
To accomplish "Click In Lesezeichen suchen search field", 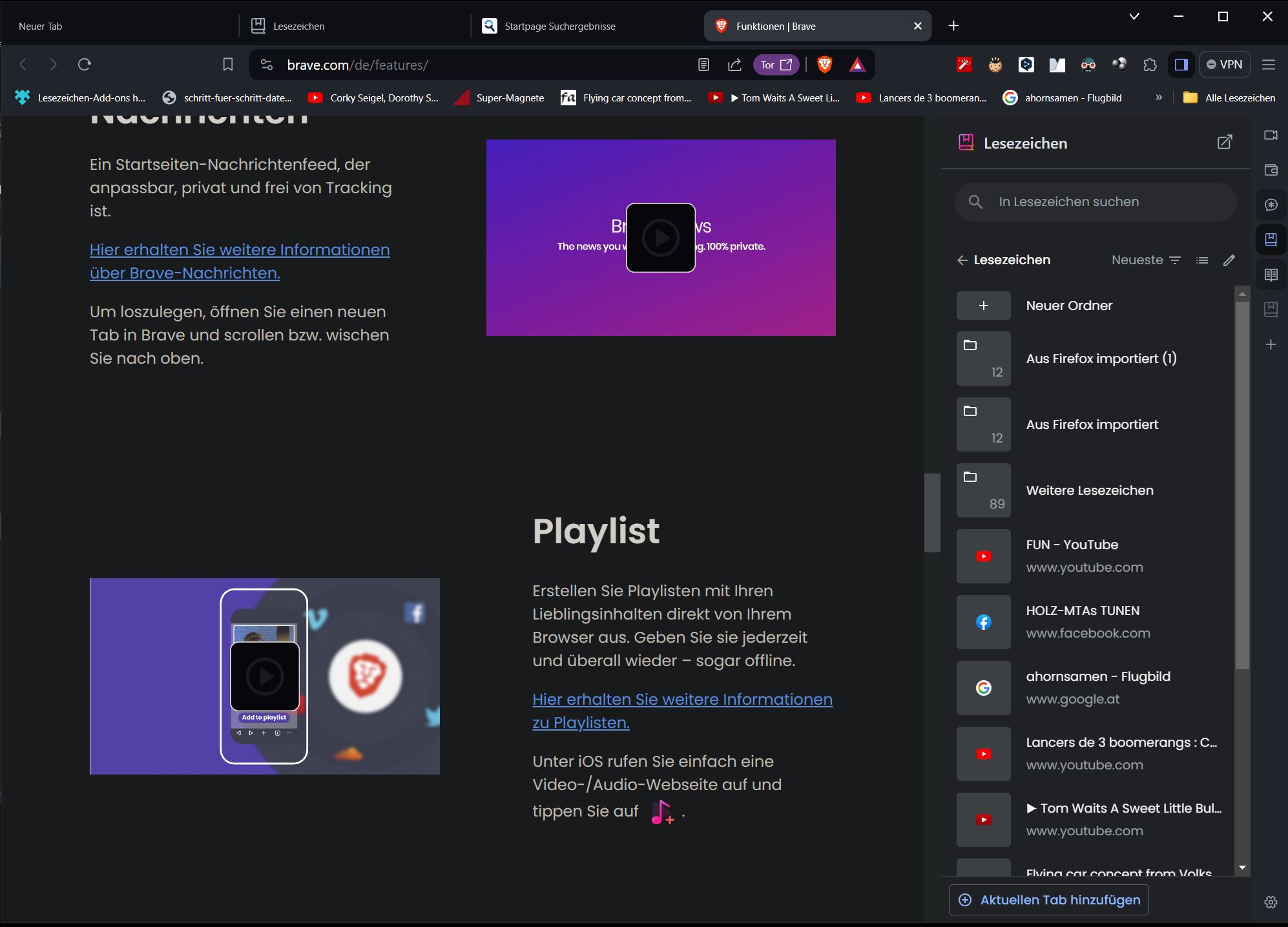I will coord(1096,202).
